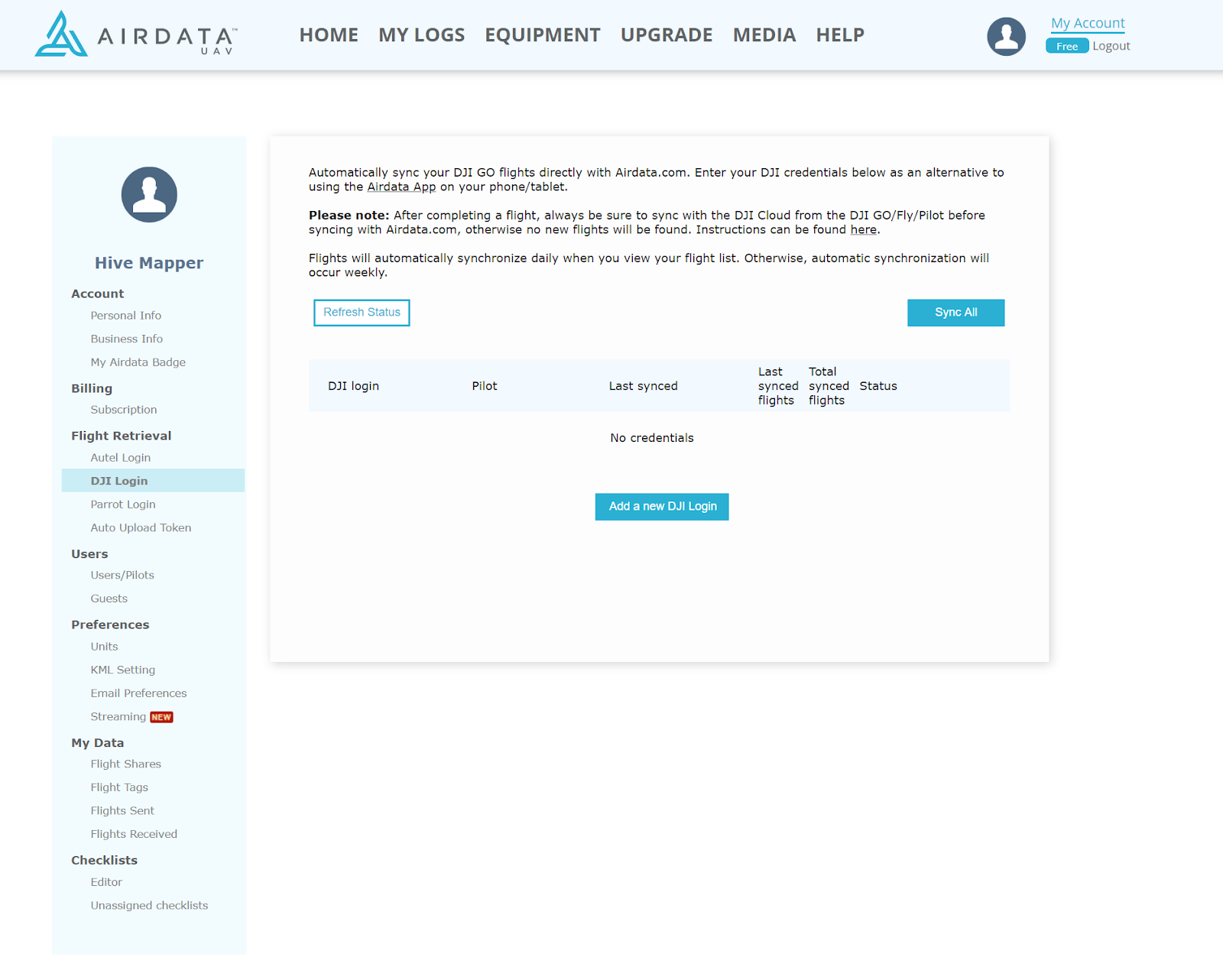
Task: Open the My Account link
Action: tap(1088, 24)
